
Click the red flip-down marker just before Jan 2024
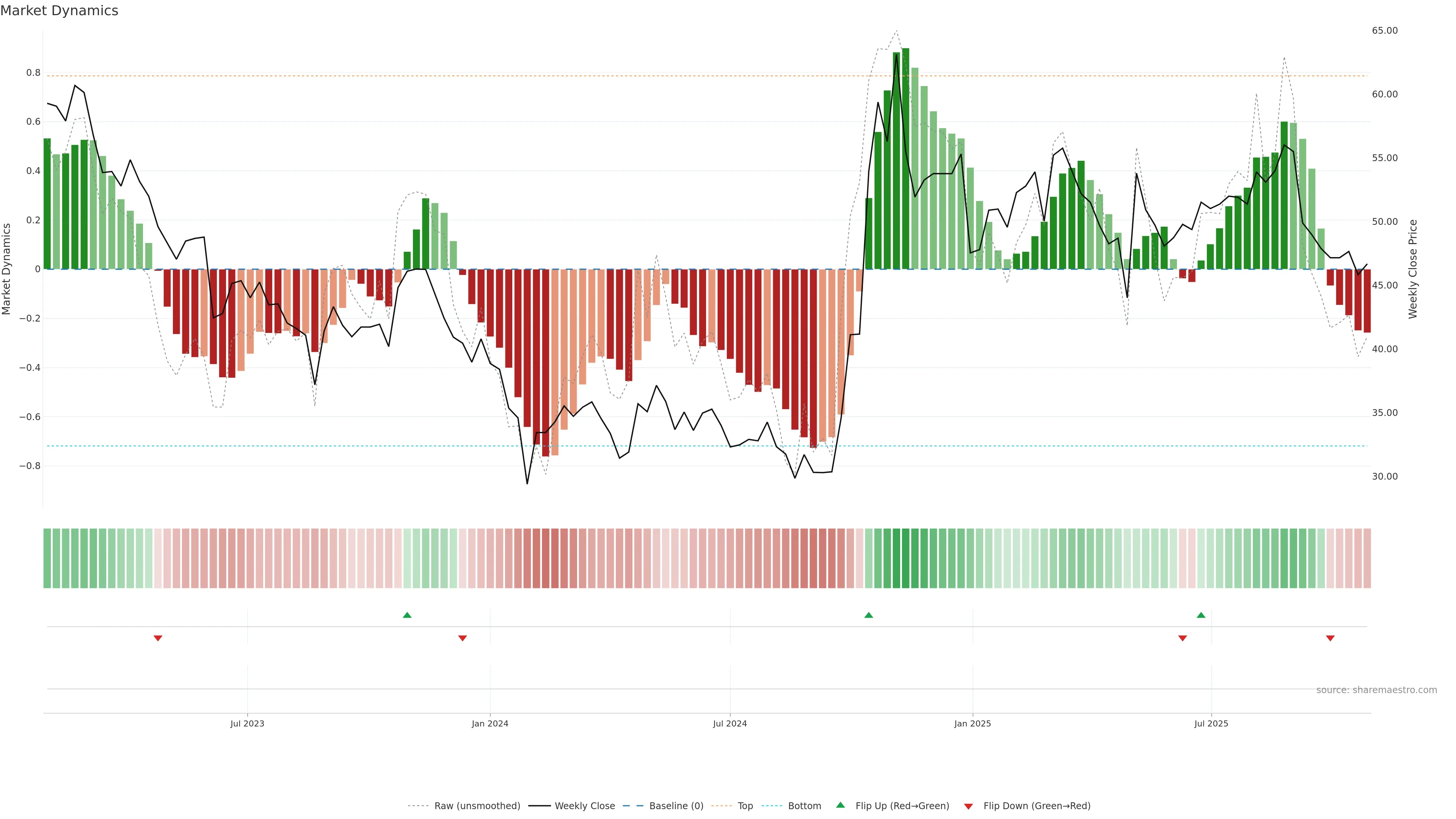462,638
